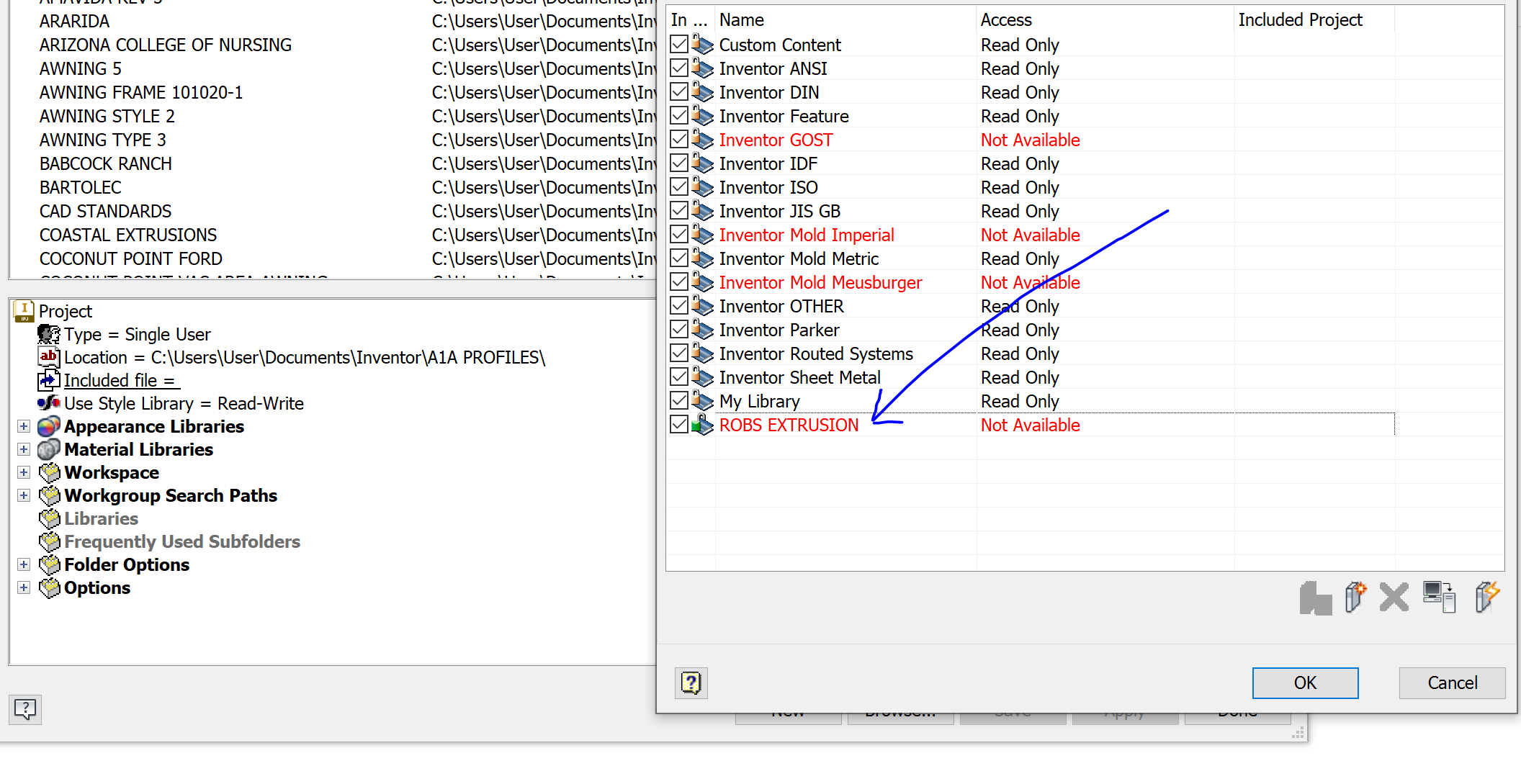Expand the Workspace tree node
This screenshot has height=784, width=1521.
tap(24, 472)
